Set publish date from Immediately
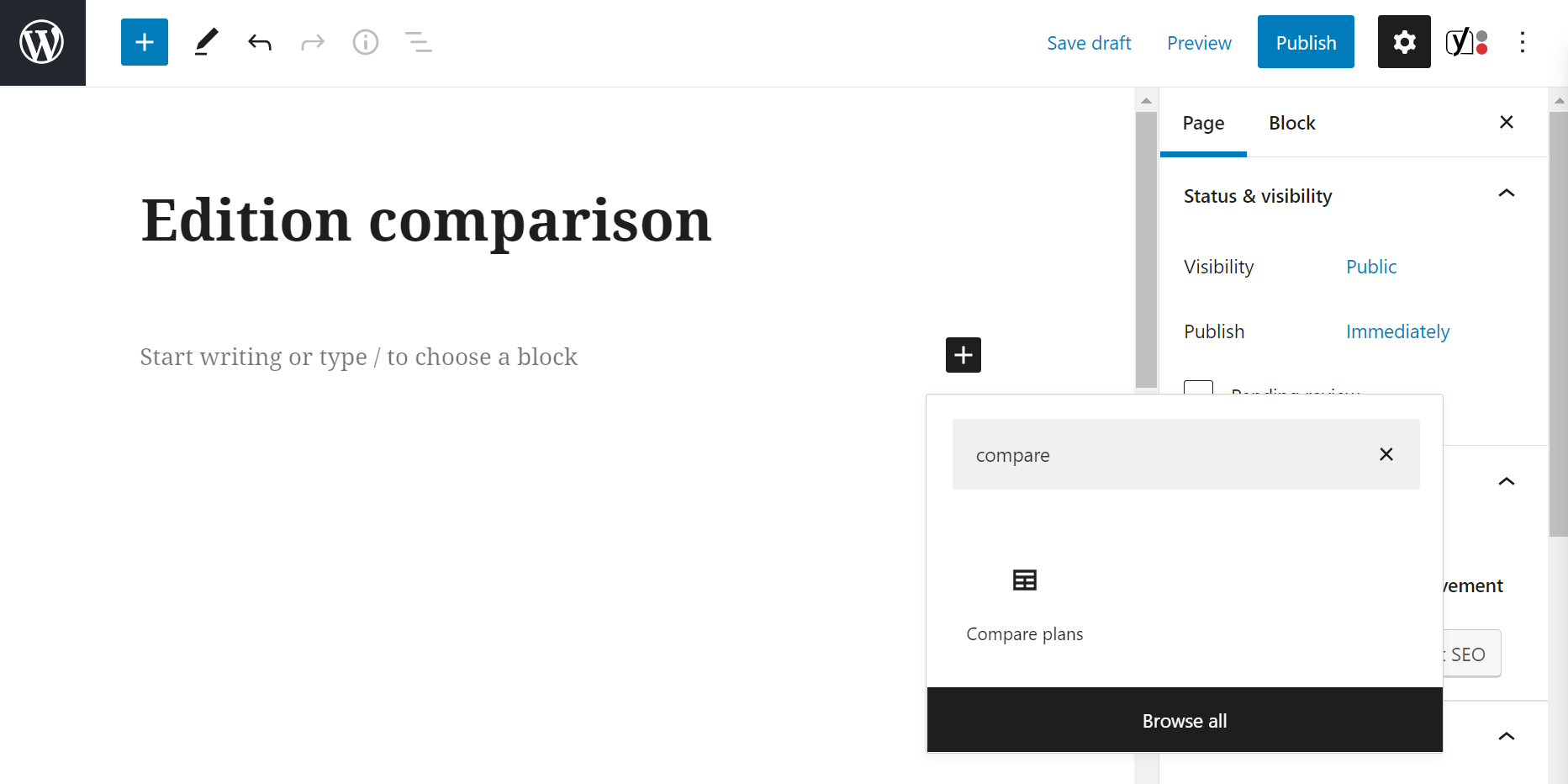Viewport: 1568px width, 784px height. (x=1397, y=331)
